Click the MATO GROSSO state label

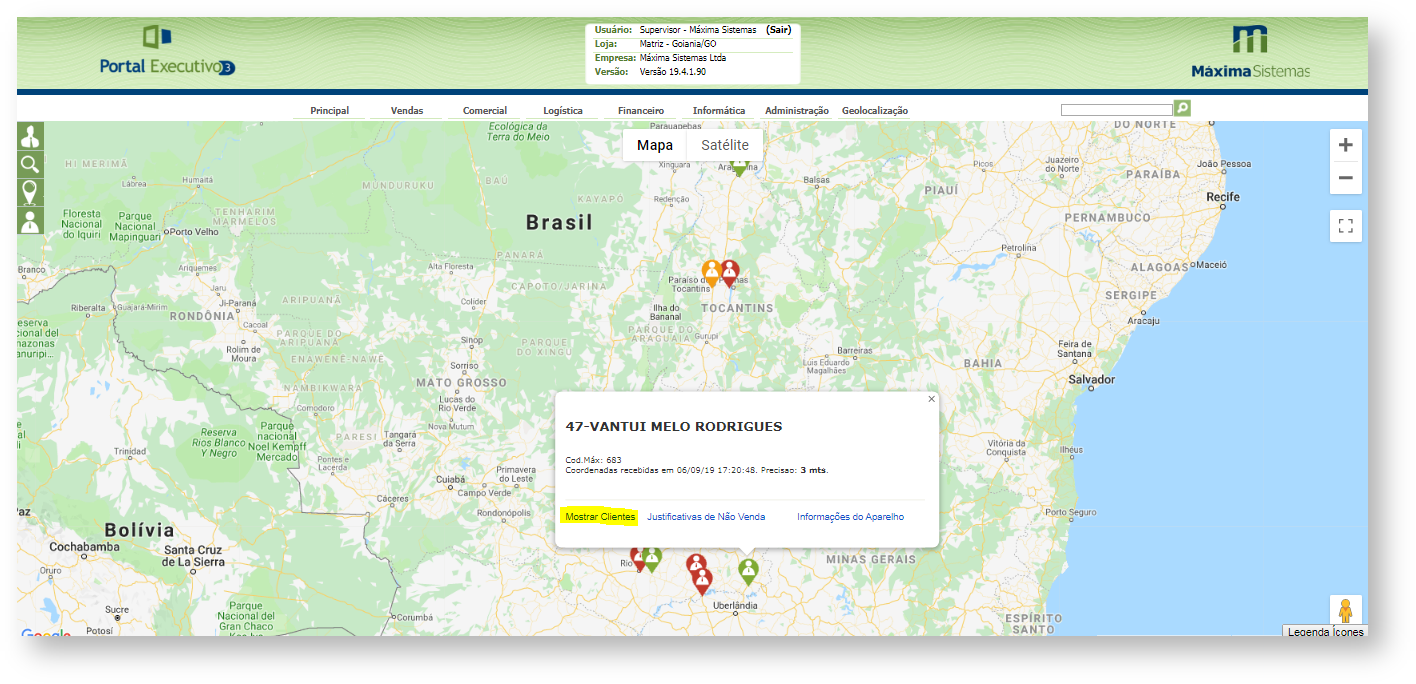point(462,382)
